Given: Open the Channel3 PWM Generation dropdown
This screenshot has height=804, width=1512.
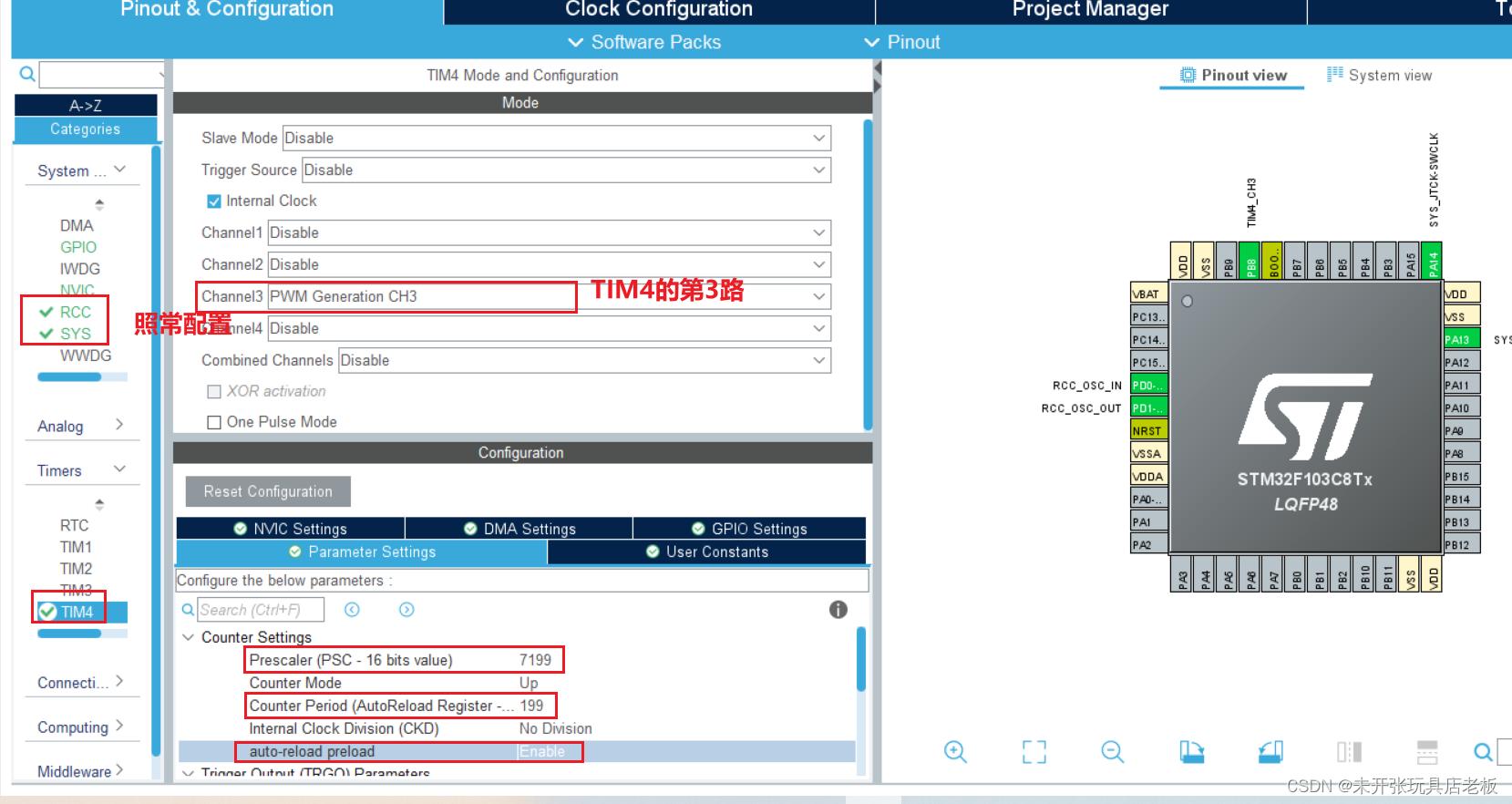Looking at the screenshot, I should coord(550,296).
